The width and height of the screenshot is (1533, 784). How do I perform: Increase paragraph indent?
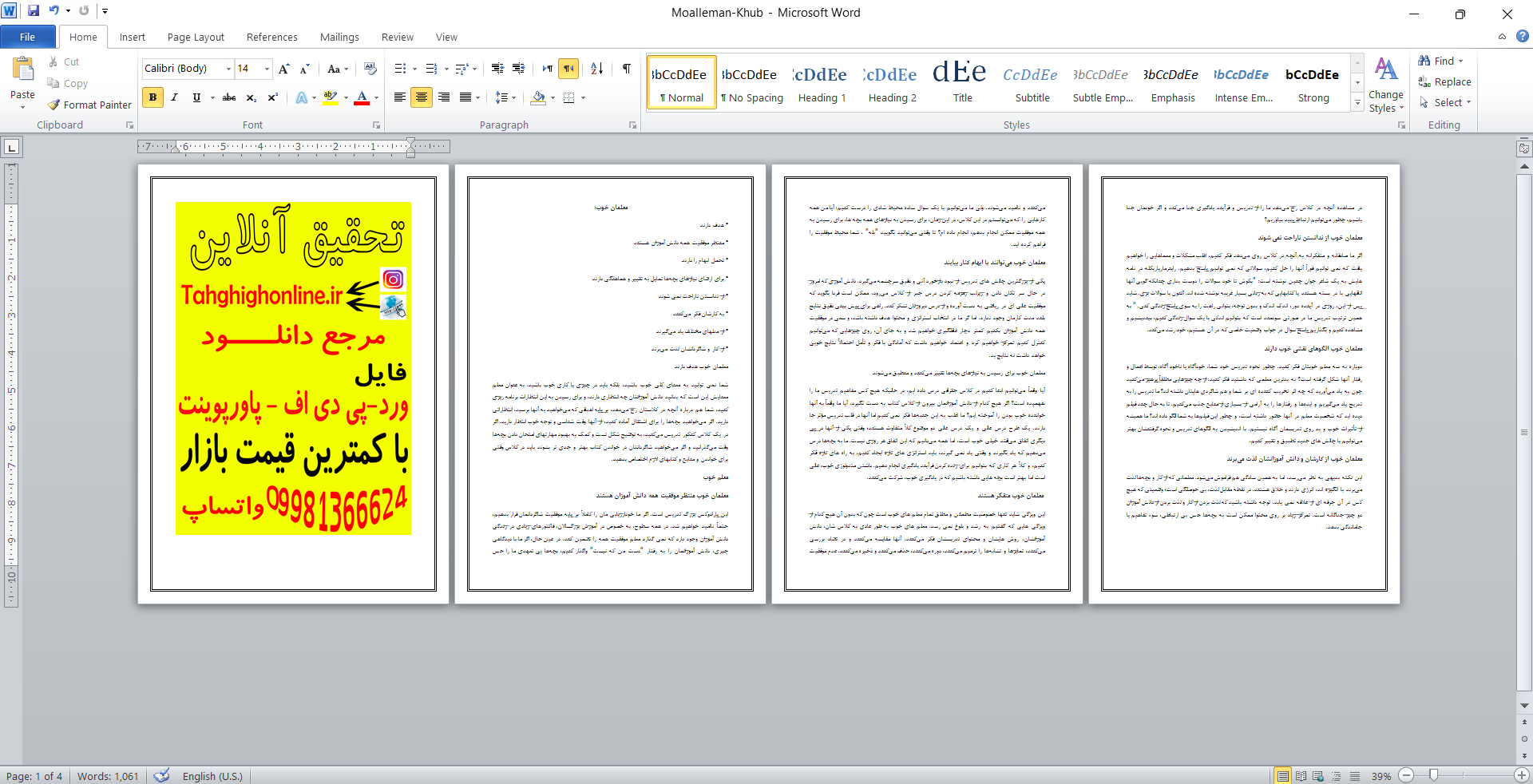[x=518, y=69]
